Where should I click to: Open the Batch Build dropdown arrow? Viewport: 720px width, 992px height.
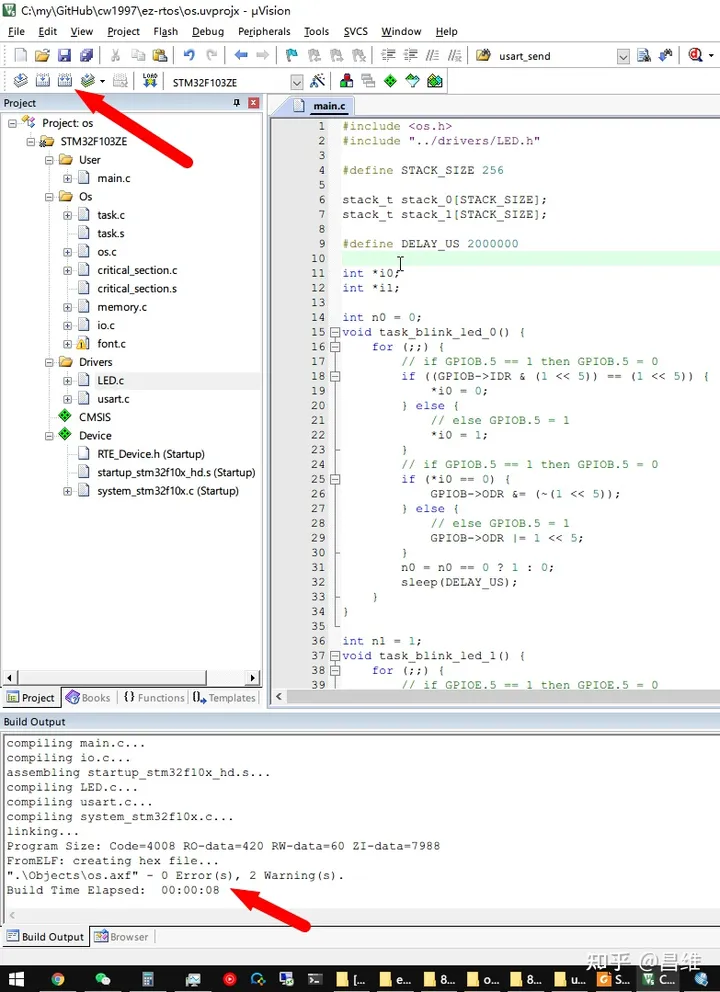pos(102,82)
